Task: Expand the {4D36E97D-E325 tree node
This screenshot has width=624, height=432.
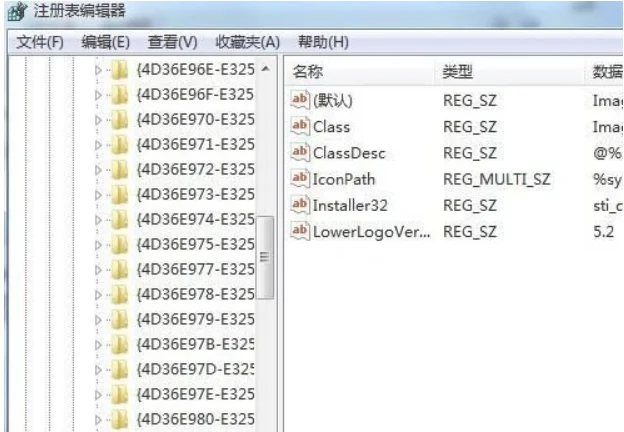Action: pyautogui.click(x=98, y=370)
